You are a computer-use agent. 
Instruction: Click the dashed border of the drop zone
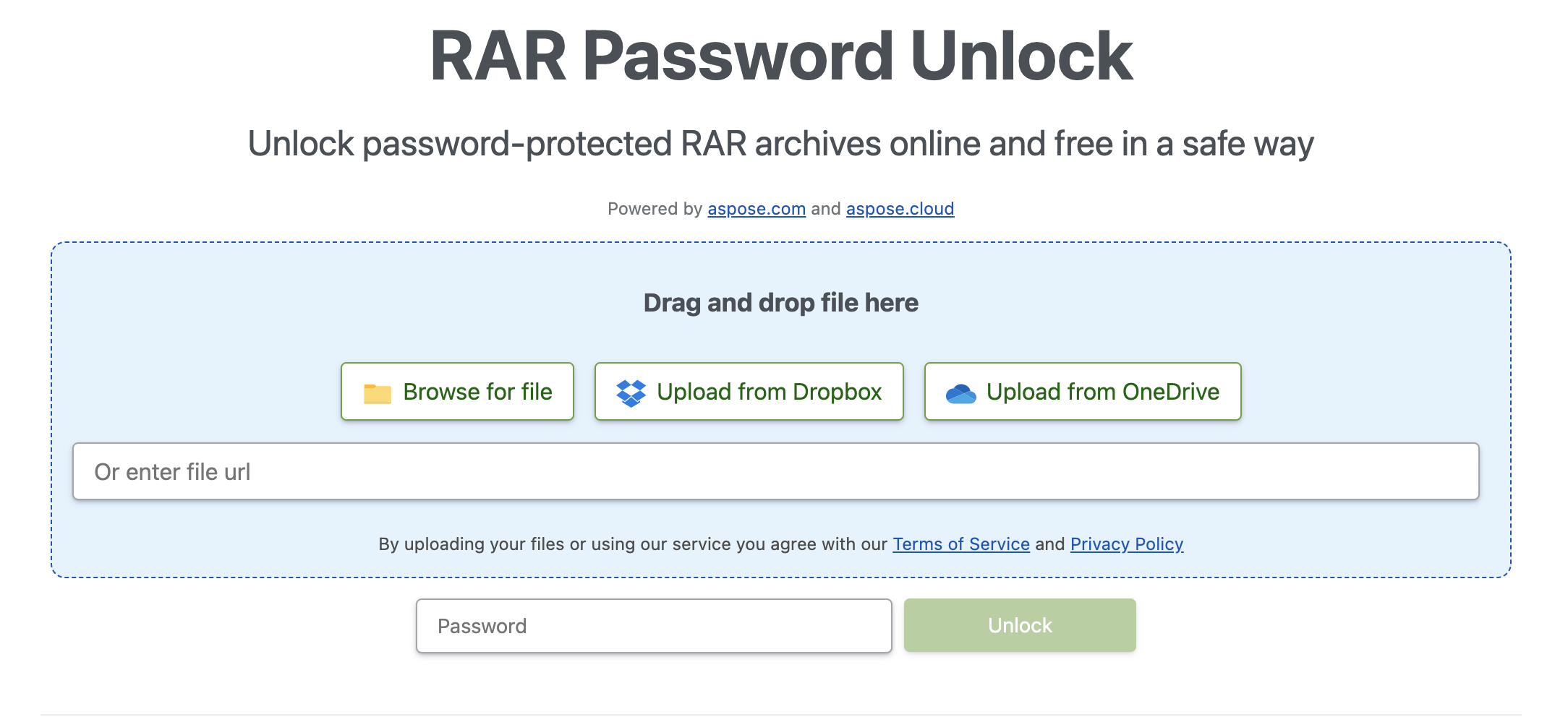click(x=780, y=243)
